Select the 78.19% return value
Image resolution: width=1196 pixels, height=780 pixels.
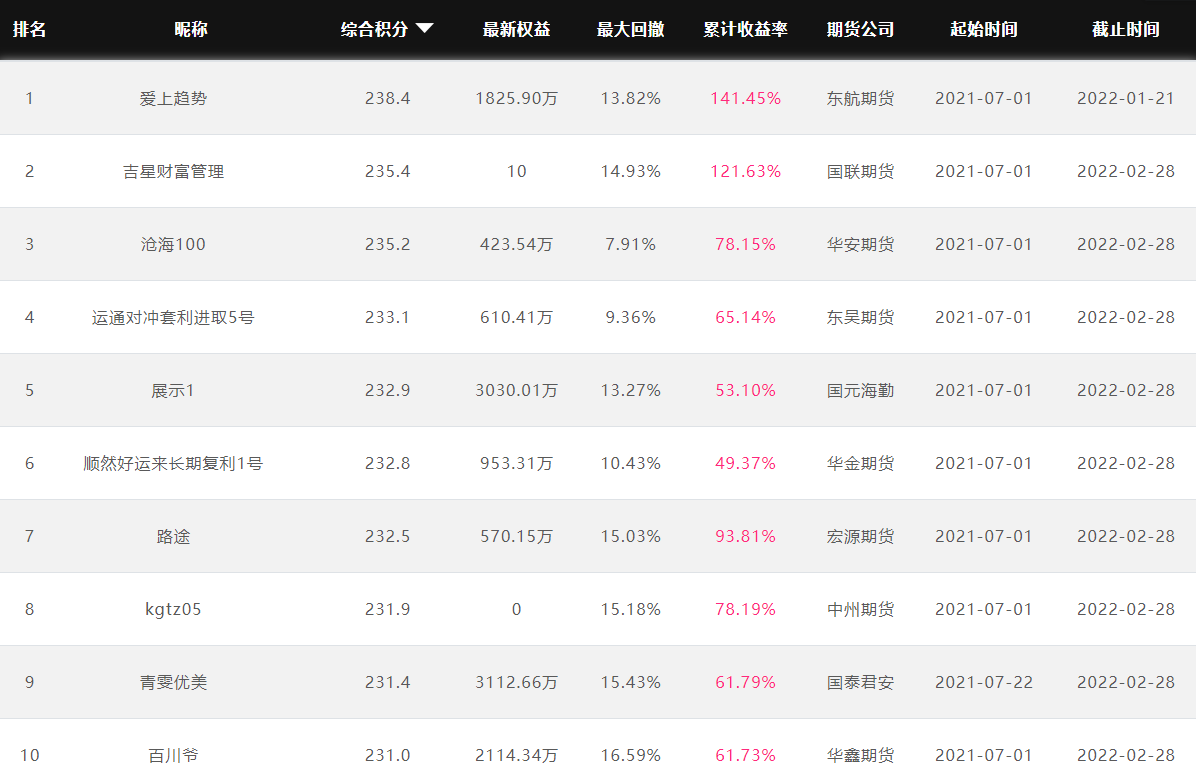(x=745, y=609)
